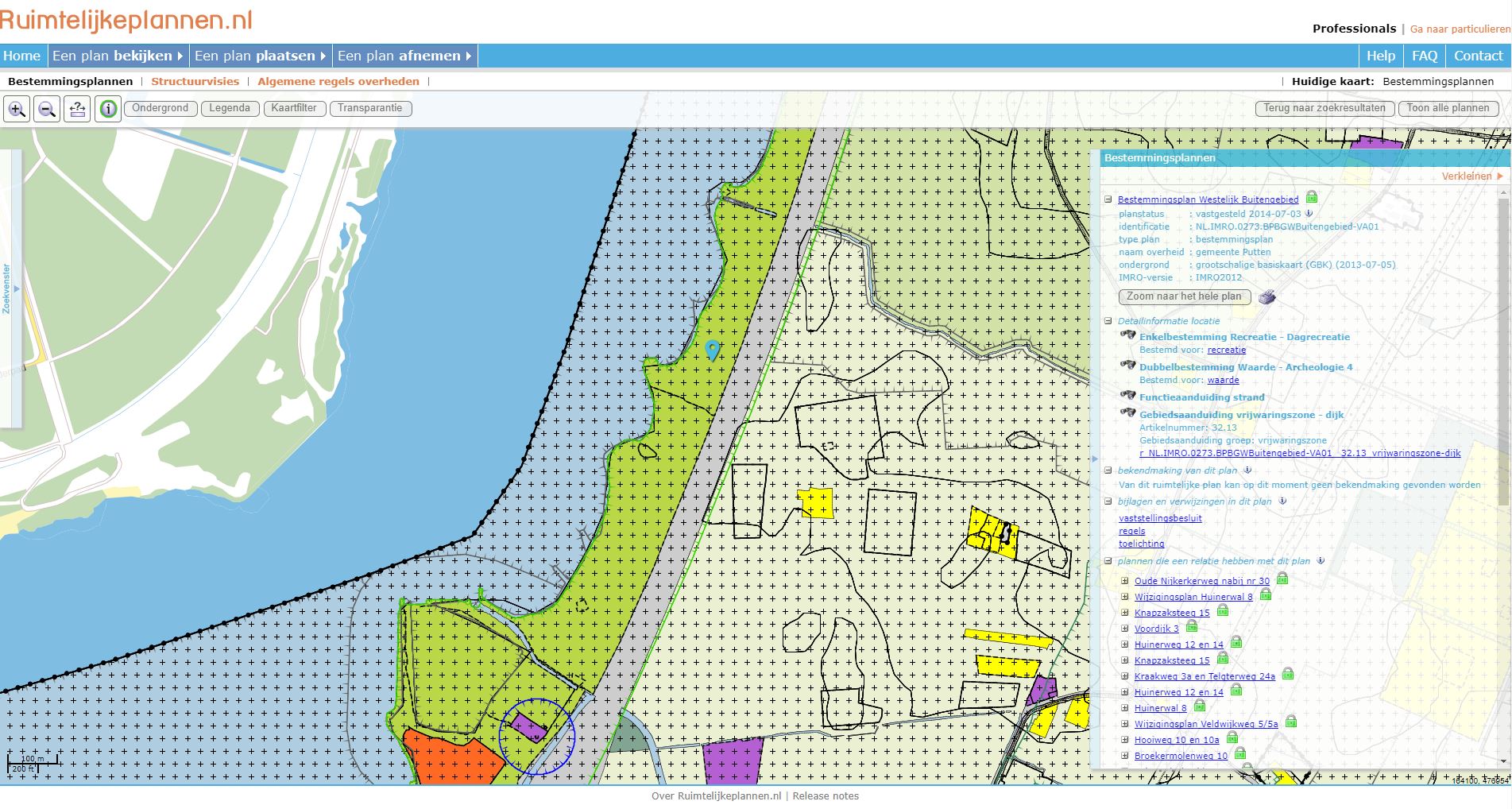Select the zoom out magnifier tool
This screenshot has width=1512, height=809.
tap(47, 108)
